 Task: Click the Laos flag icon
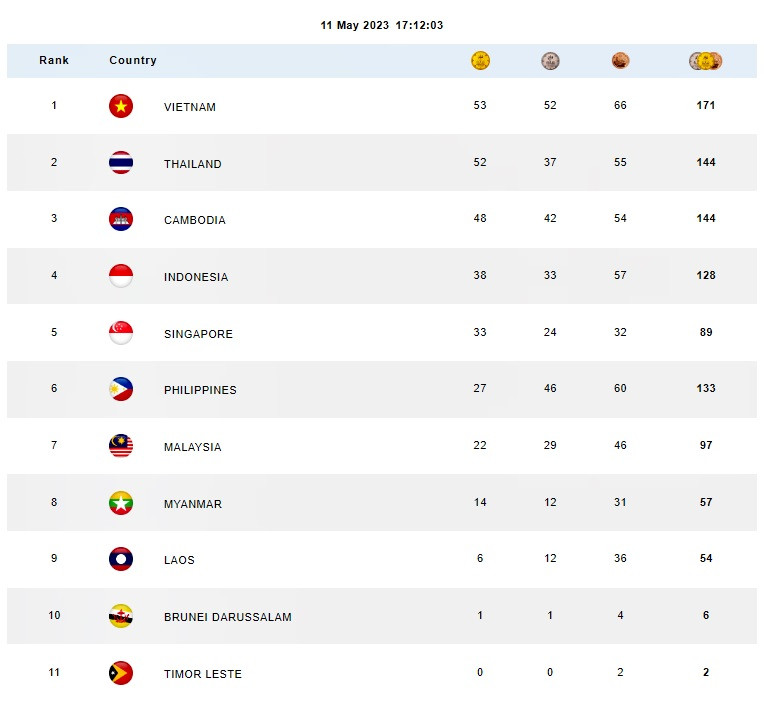tap(121, 559)
